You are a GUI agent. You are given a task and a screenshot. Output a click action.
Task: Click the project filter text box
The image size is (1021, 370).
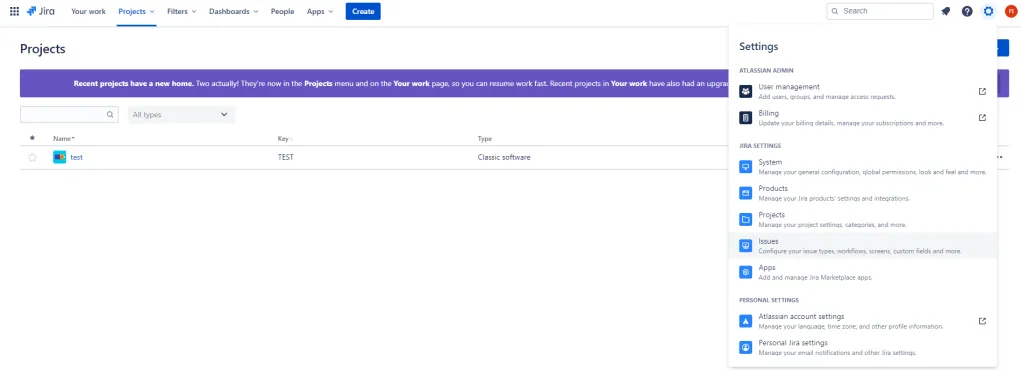point(69,115)
